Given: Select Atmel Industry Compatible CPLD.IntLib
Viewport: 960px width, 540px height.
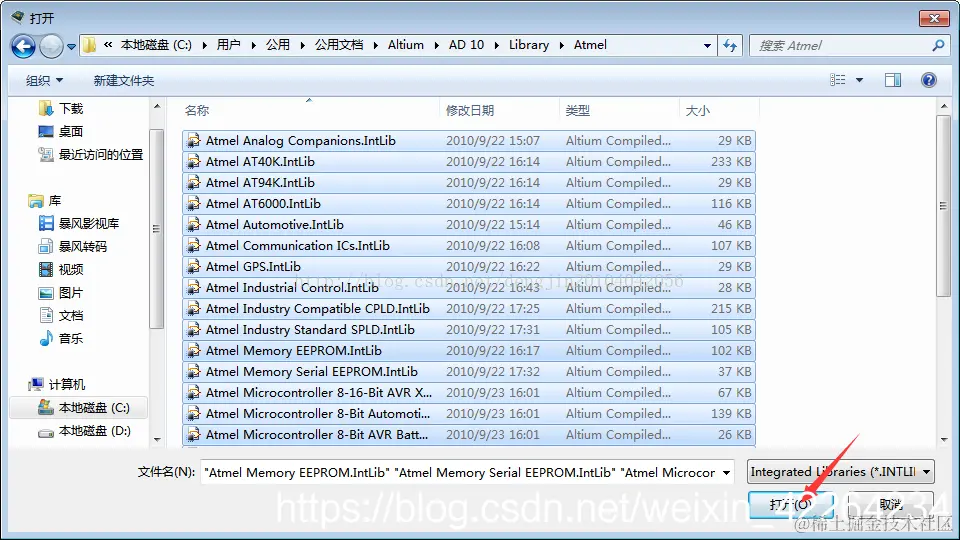Looking at the screenshot, I should point(468,309).
